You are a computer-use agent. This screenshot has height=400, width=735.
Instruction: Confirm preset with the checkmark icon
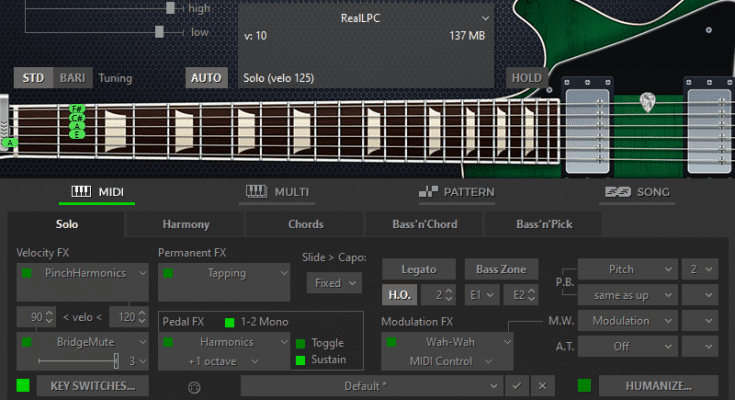(x=516, y=385)
